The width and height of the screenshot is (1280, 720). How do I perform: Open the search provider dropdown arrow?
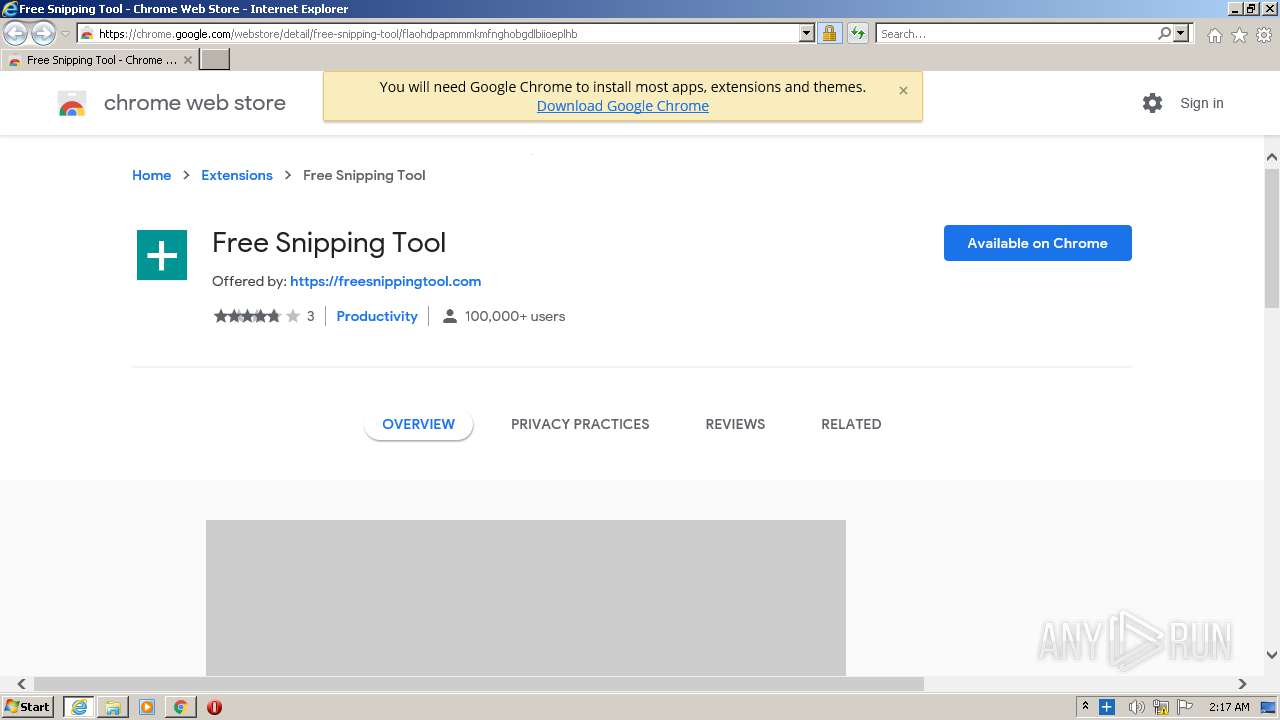click(x=1181, y=34)
